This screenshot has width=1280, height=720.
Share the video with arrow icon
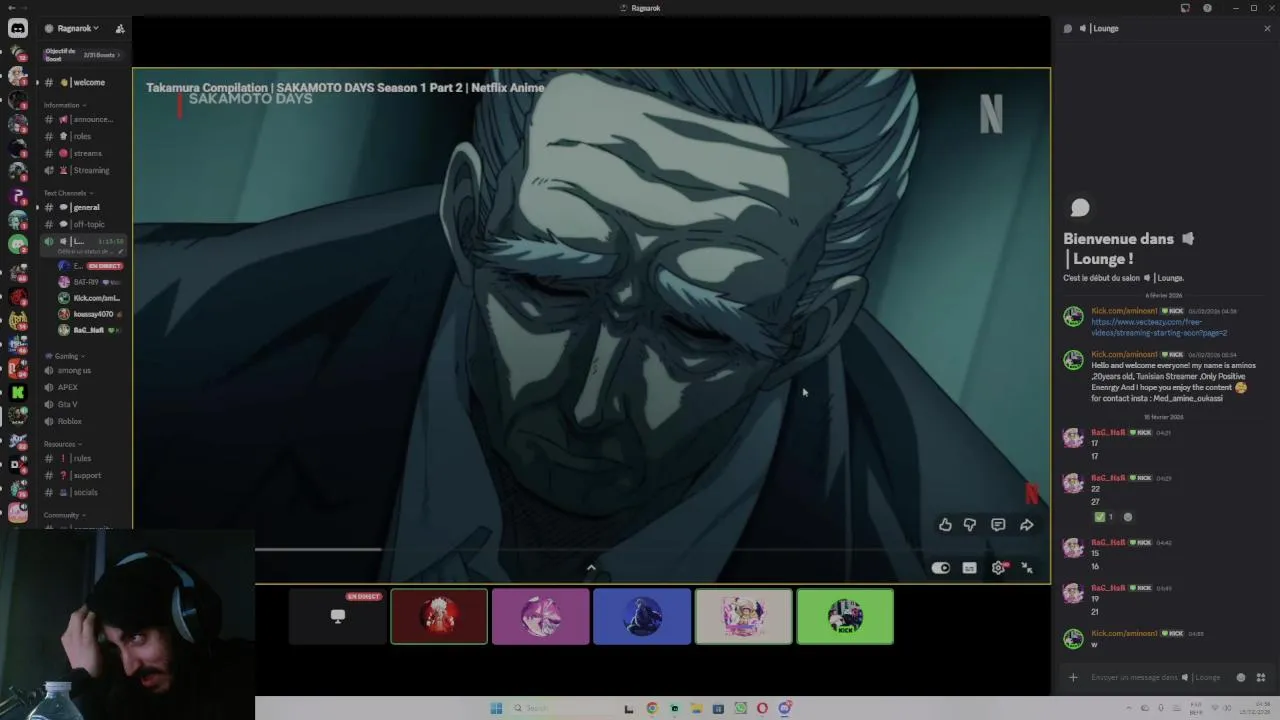click(1026, 525)
